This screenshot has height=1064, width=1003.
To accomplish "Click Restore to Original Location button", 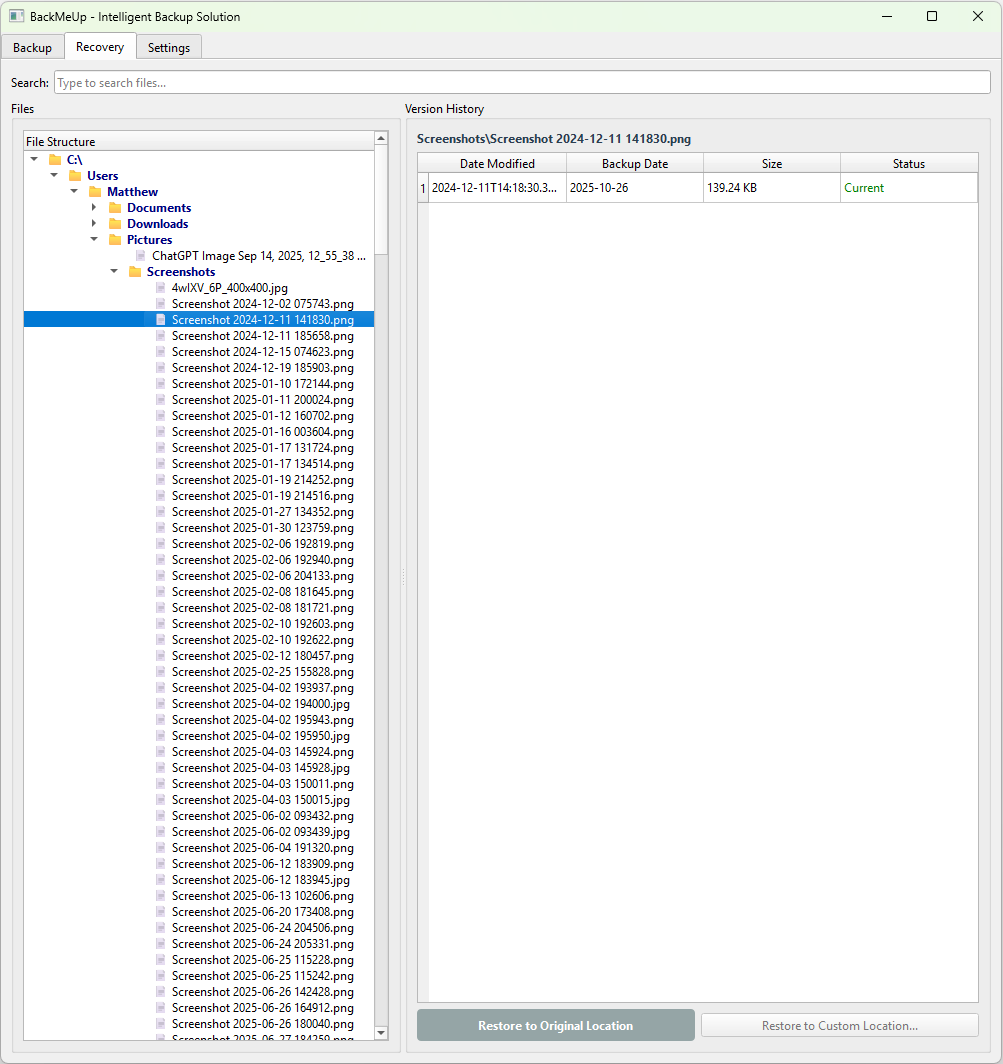I will click(555, 1025).
